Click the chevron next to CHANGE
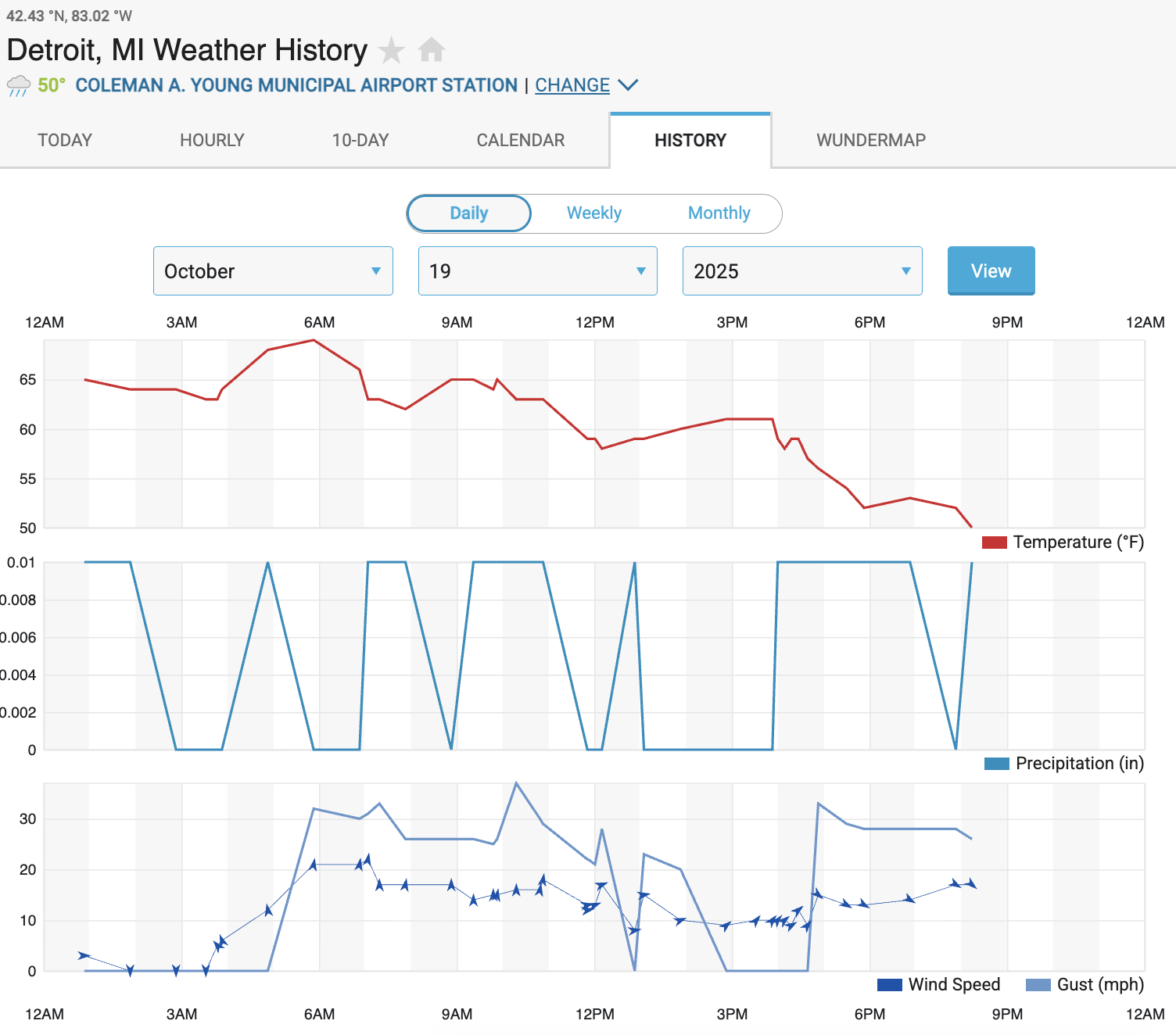The width and height of the screenshot is (1176, 1035). (628, 84)
